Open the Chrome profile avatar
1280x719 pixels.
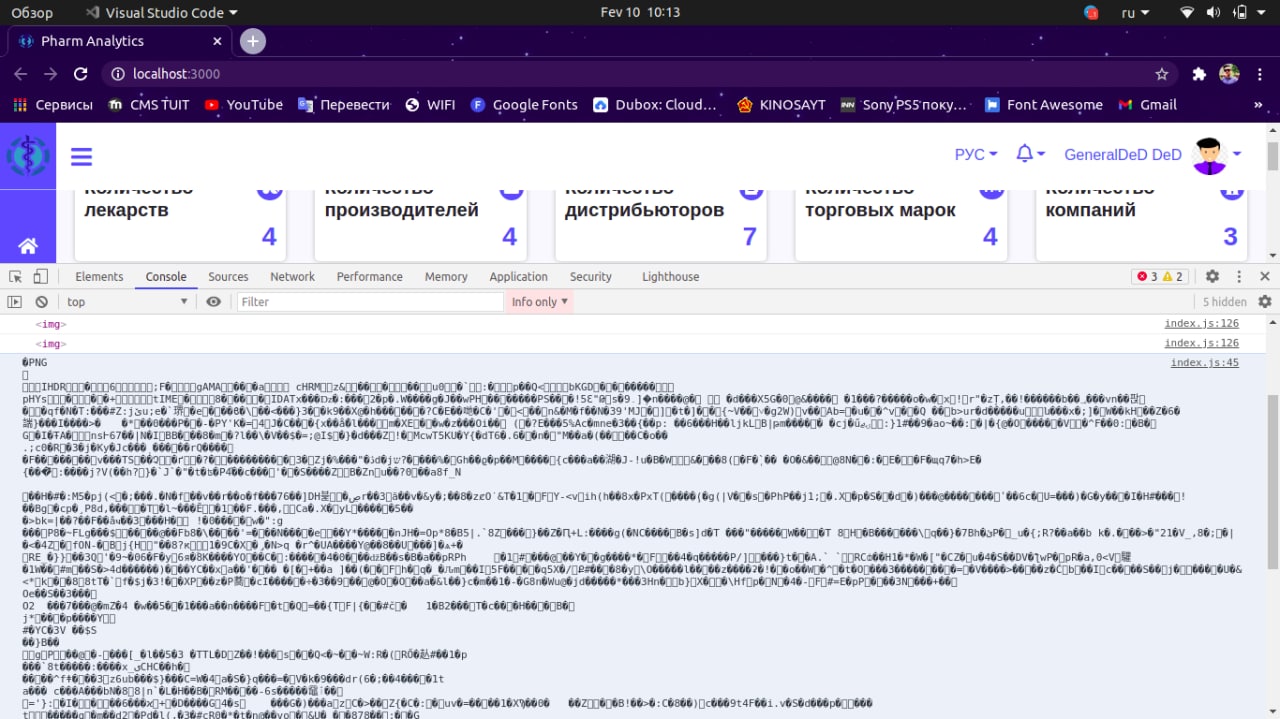1229,74
